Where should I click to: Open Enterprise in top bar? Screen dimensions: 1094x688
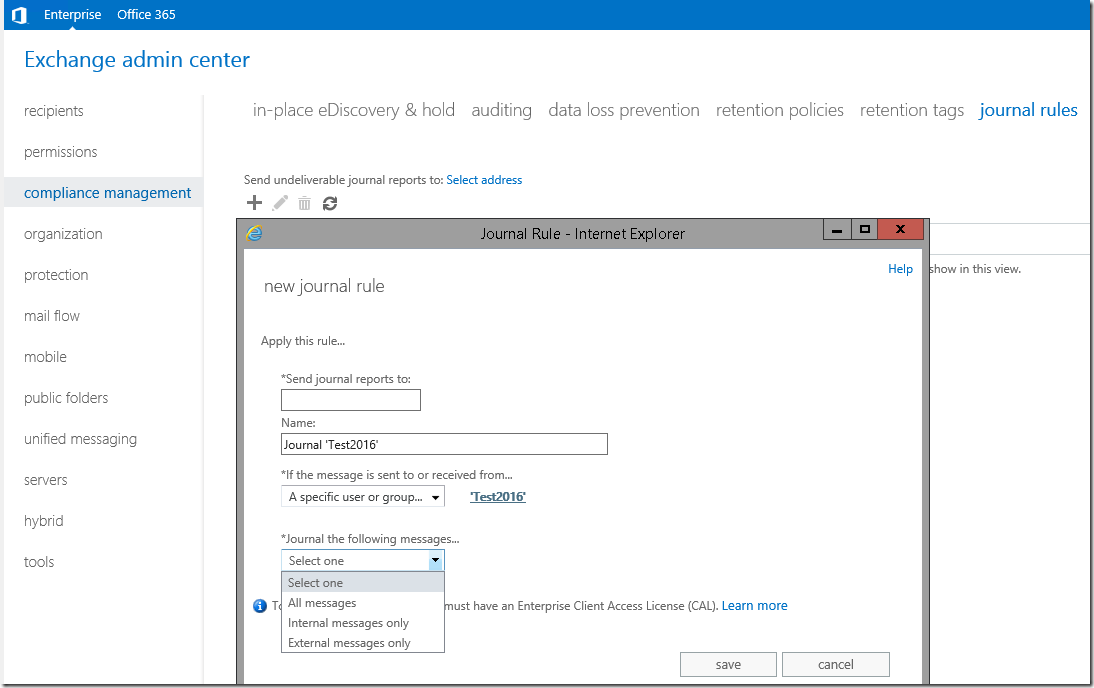coord(73,15)
